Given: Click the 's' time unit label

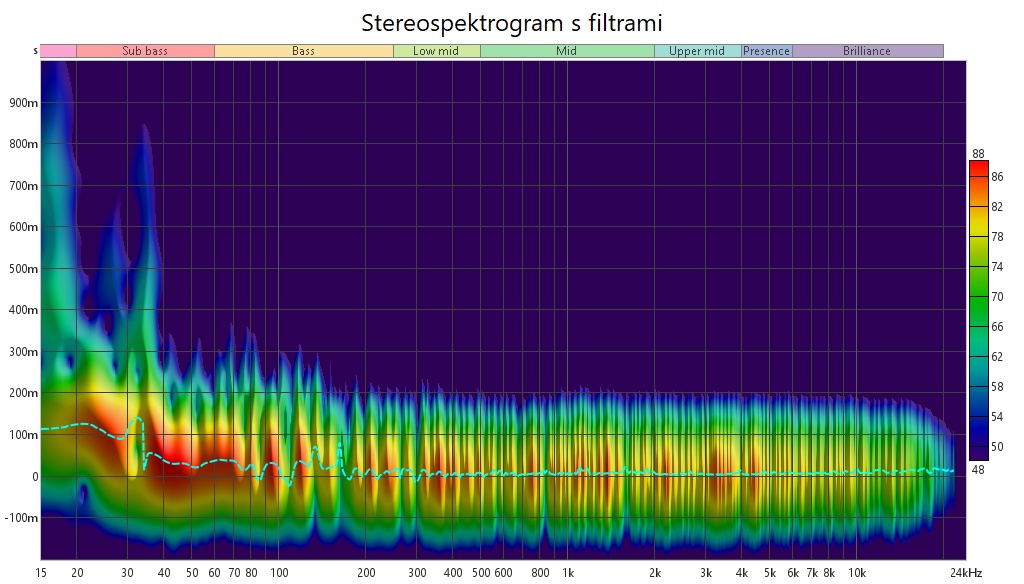Looking at the screenshot, I should tap(36, 51).
